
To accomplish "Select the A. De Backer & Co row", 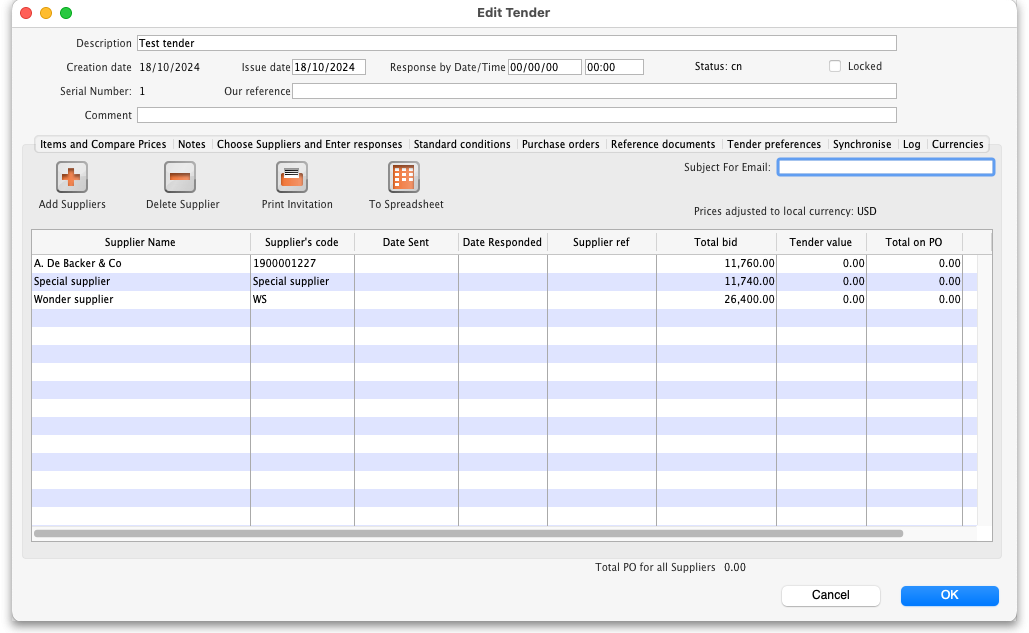I will click(x=140, y=264).
